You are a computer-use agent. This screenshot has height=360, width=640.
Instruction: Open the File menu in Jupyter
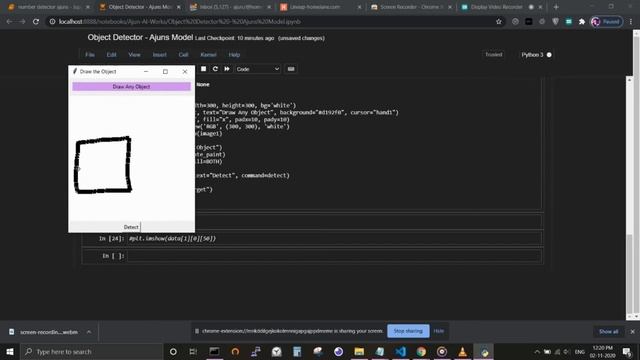point(90,55)
